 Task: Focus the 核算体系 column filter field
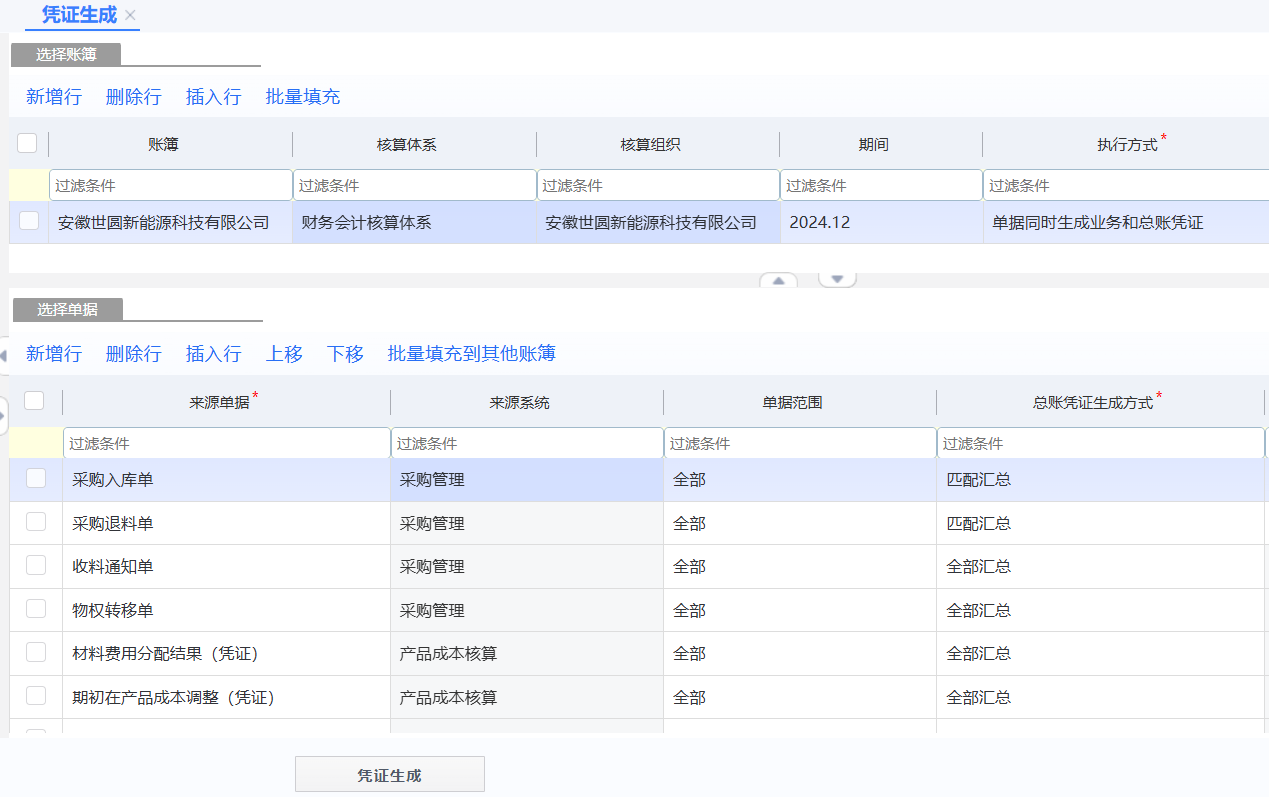415,185
